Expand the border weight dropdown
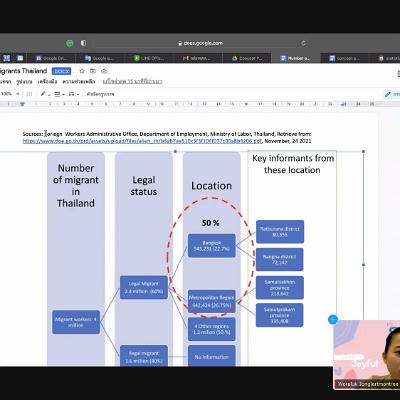The width and height of the screenshot is (400, 400). [59, 94]
